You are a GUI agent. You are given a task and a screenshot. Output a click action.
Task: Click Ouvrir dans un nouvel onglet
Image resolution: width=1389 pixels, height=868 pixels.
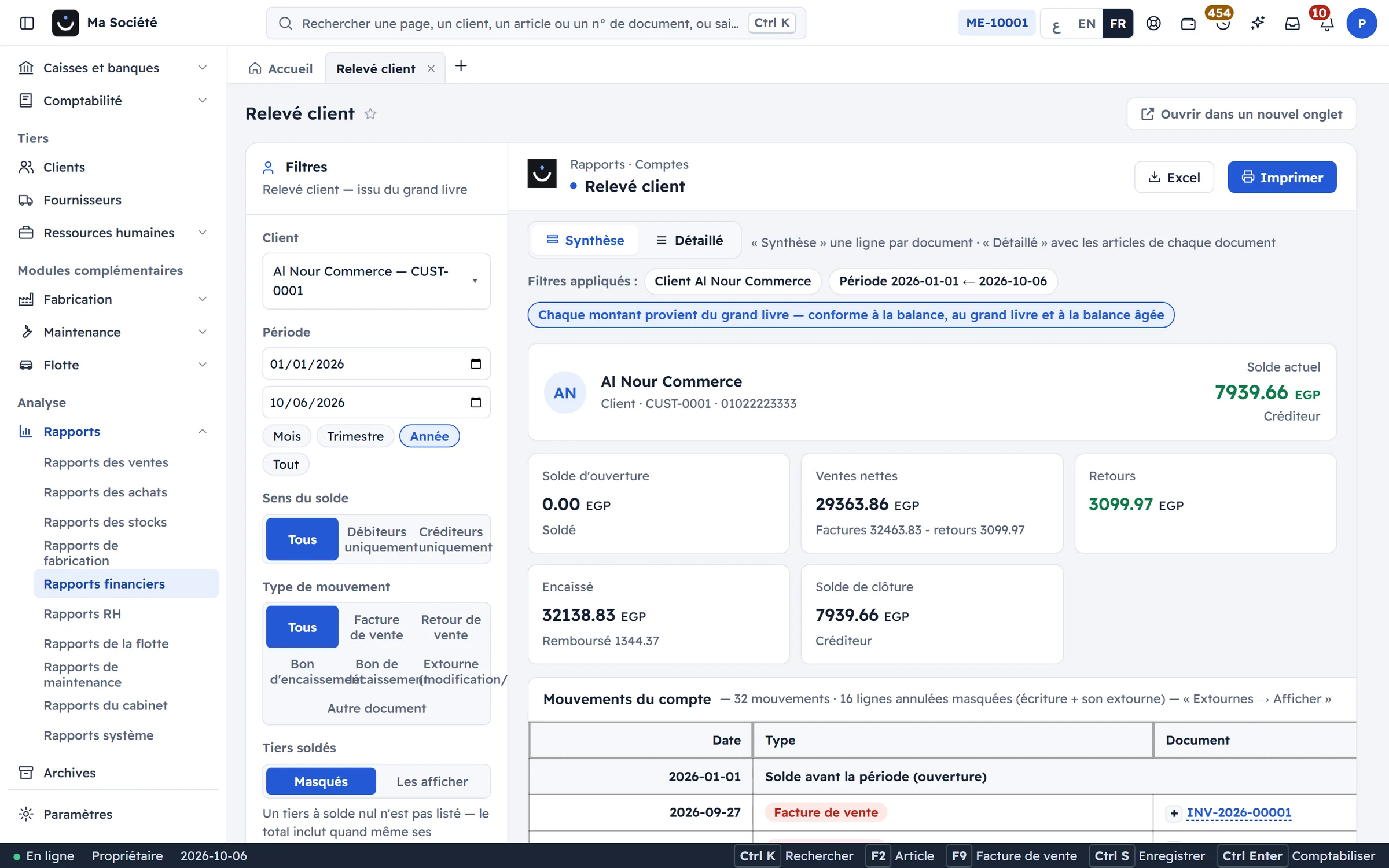click(1241, 114)
